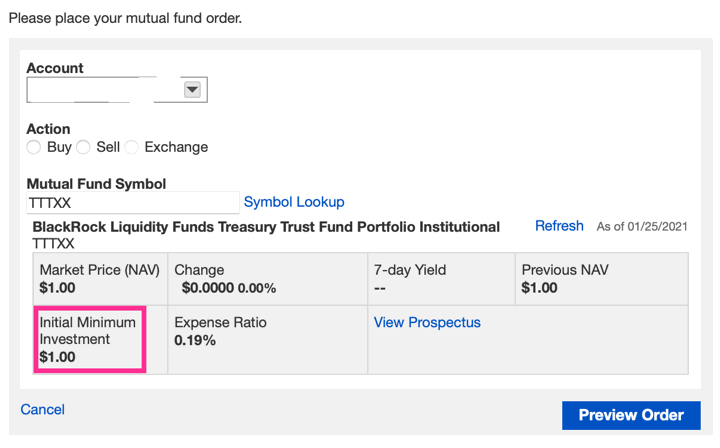The height and width of the screenshot is (448, 720).
Task: Click the TTTXX ticker below fund name
Action: 53,243
